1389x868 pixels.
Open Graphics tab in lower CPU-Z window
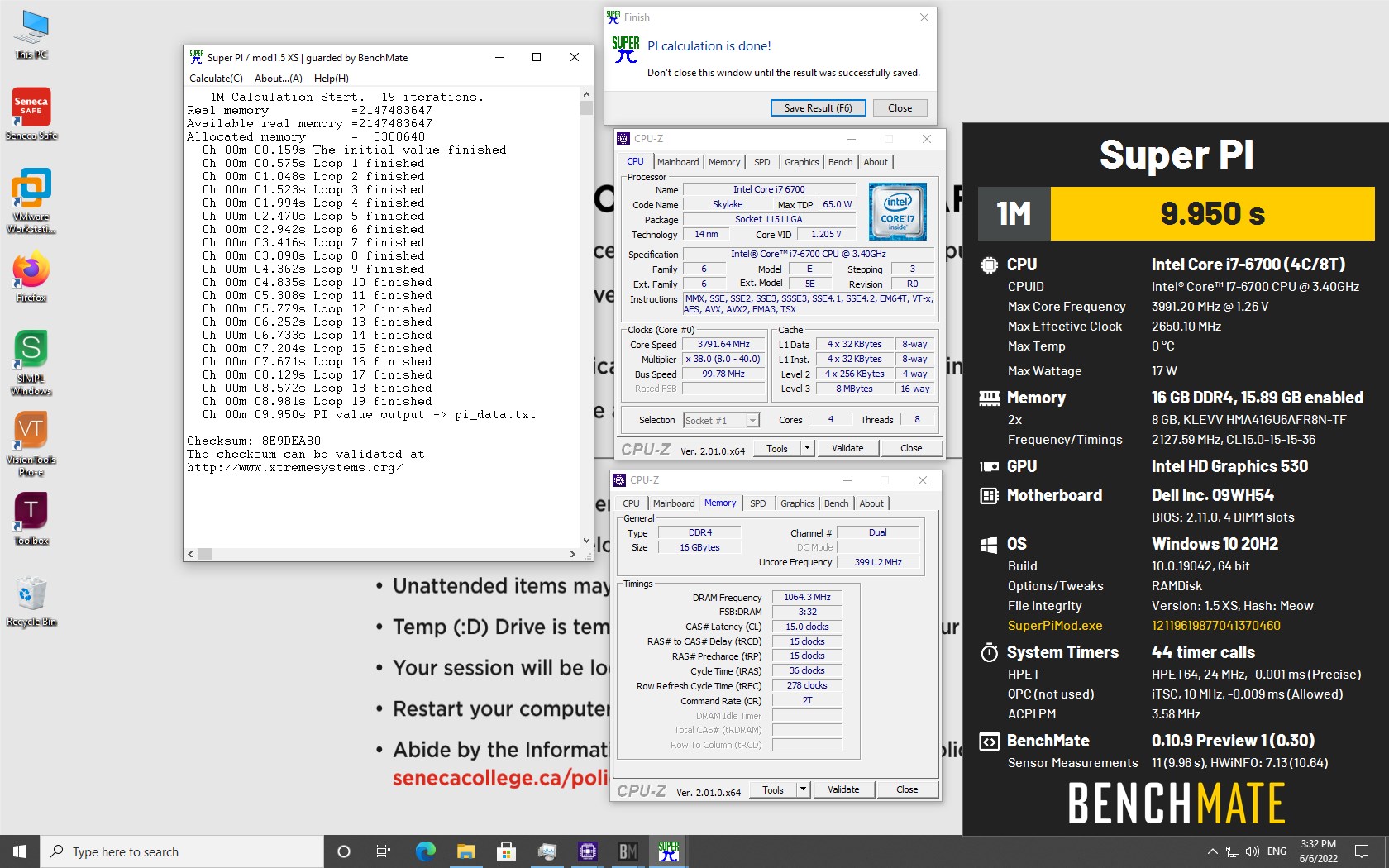tap(798, 503)
